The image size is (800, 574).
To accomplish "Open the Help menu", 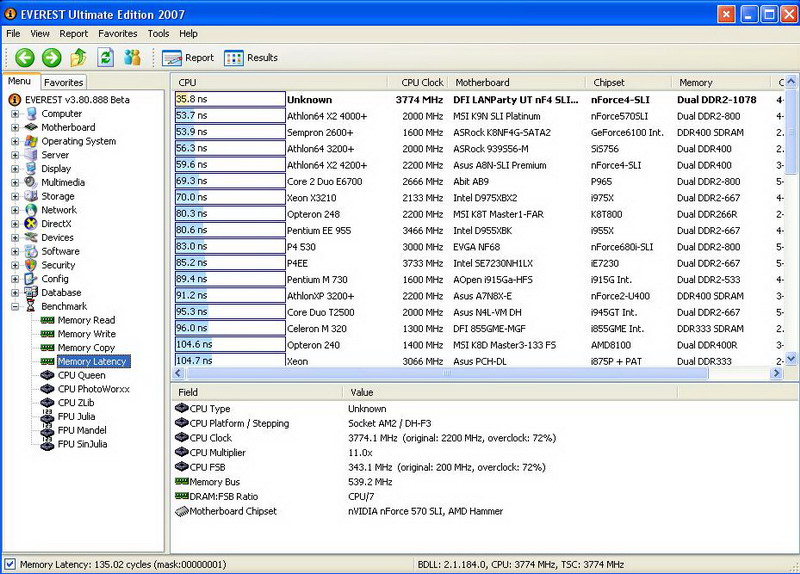I will click(x=188, y=34).
